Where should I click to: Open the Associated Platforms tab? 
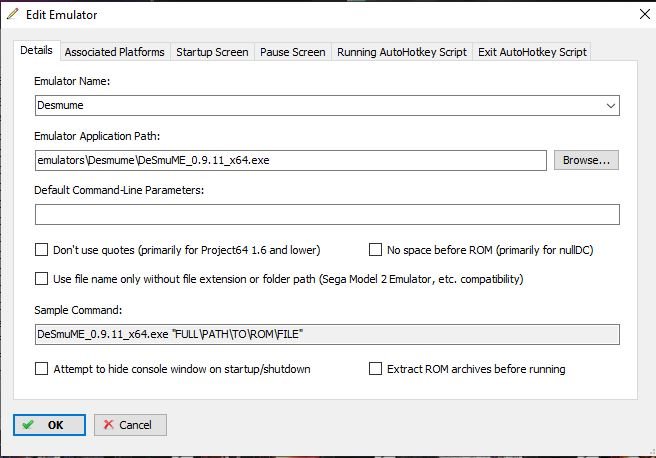(115, 52)
